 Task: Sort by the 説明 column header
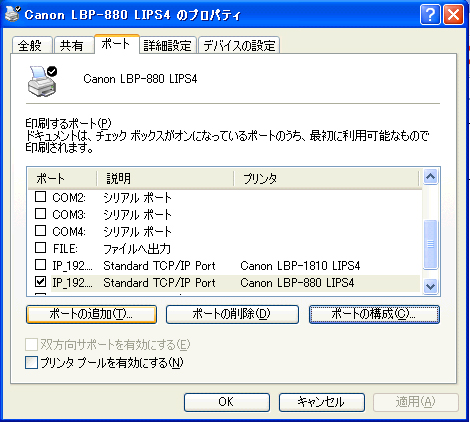click(x=165, y=179)
